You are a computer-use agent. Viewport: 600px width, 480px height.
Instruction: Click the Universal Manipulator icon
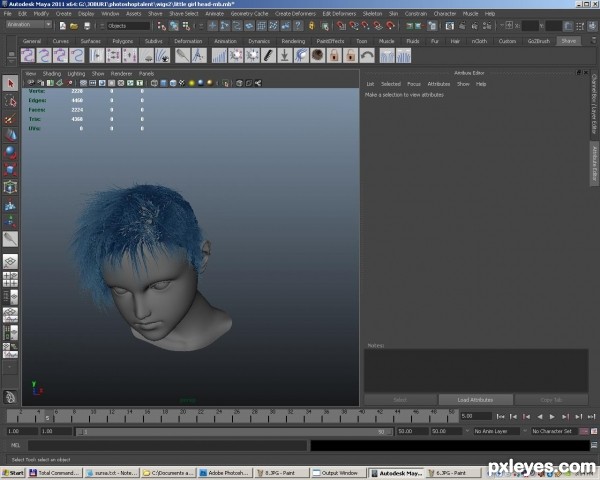tap(10, 187)
